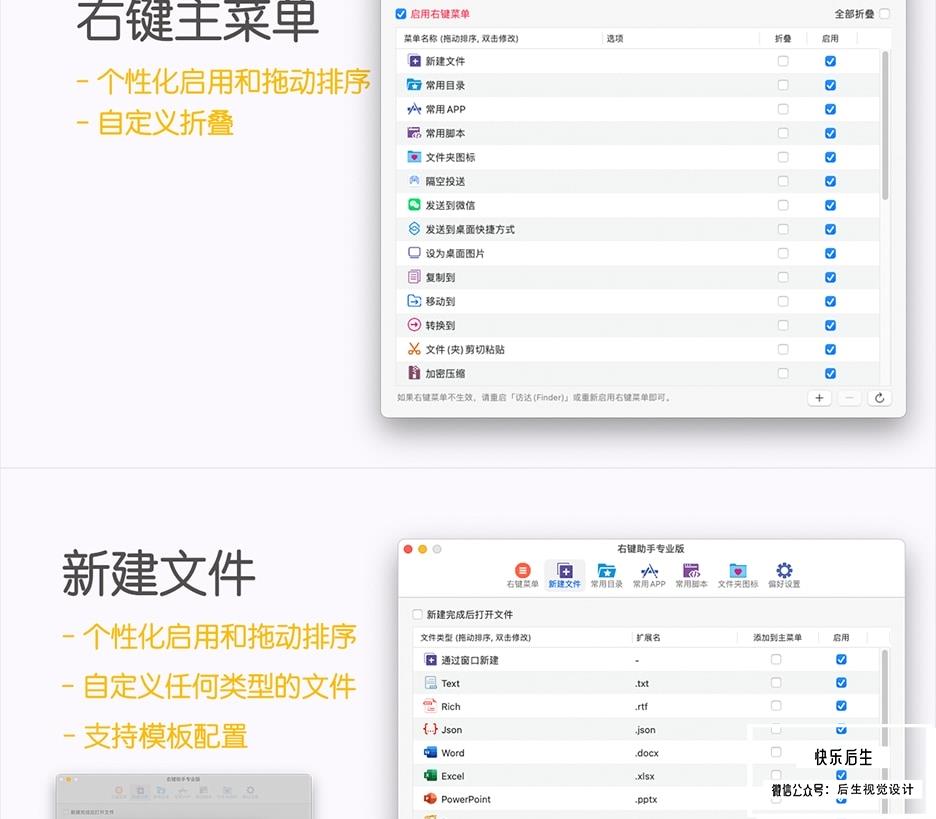This screenshot has width=936, height=819.
Task: Click the 隔空投送 AirDrop icon
Action: pos(414,180)
